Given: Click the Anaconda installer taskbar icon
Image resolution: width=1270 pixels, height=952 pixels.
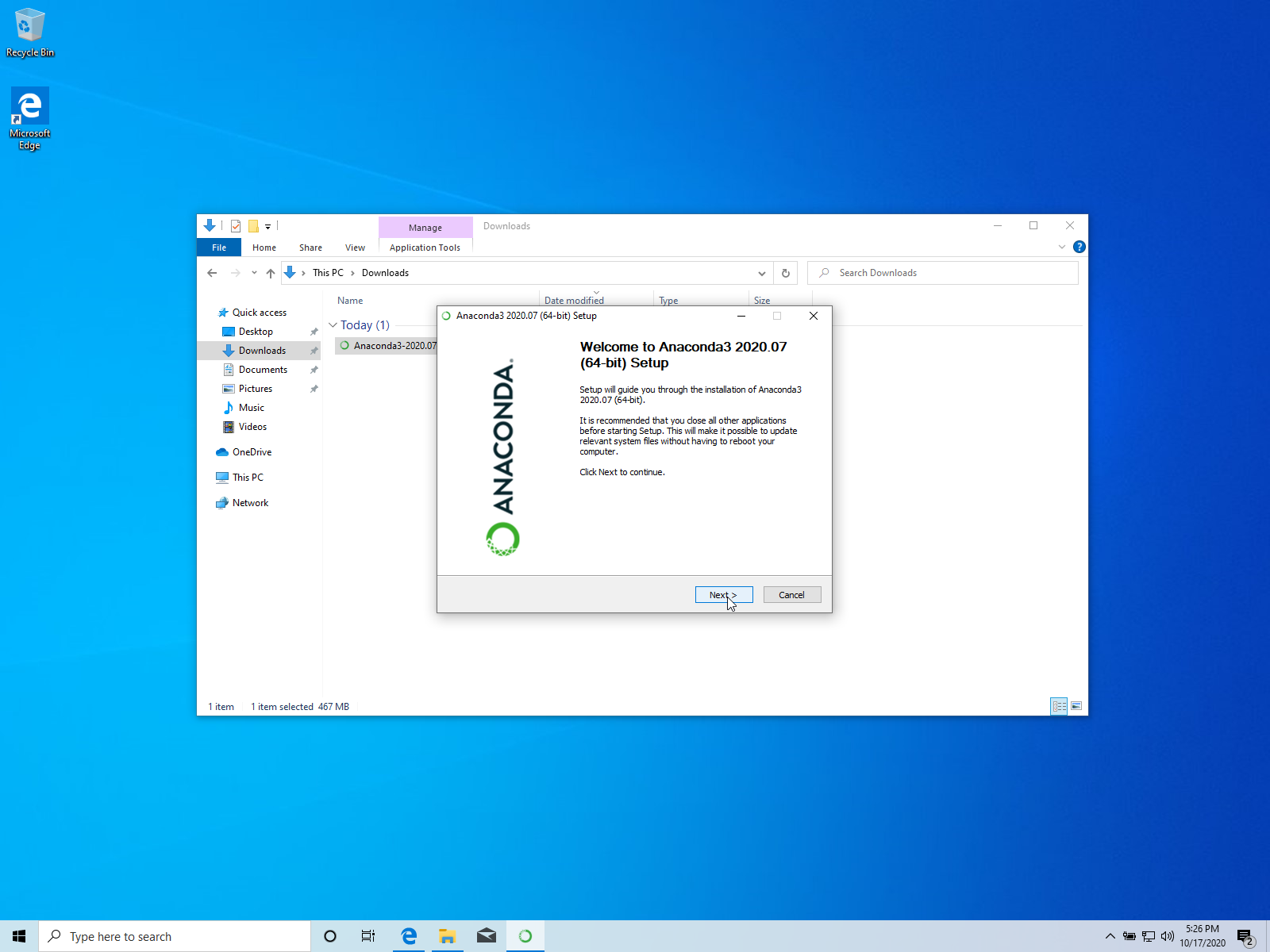Looking at the screenshot, I should (x=525, y=936).
